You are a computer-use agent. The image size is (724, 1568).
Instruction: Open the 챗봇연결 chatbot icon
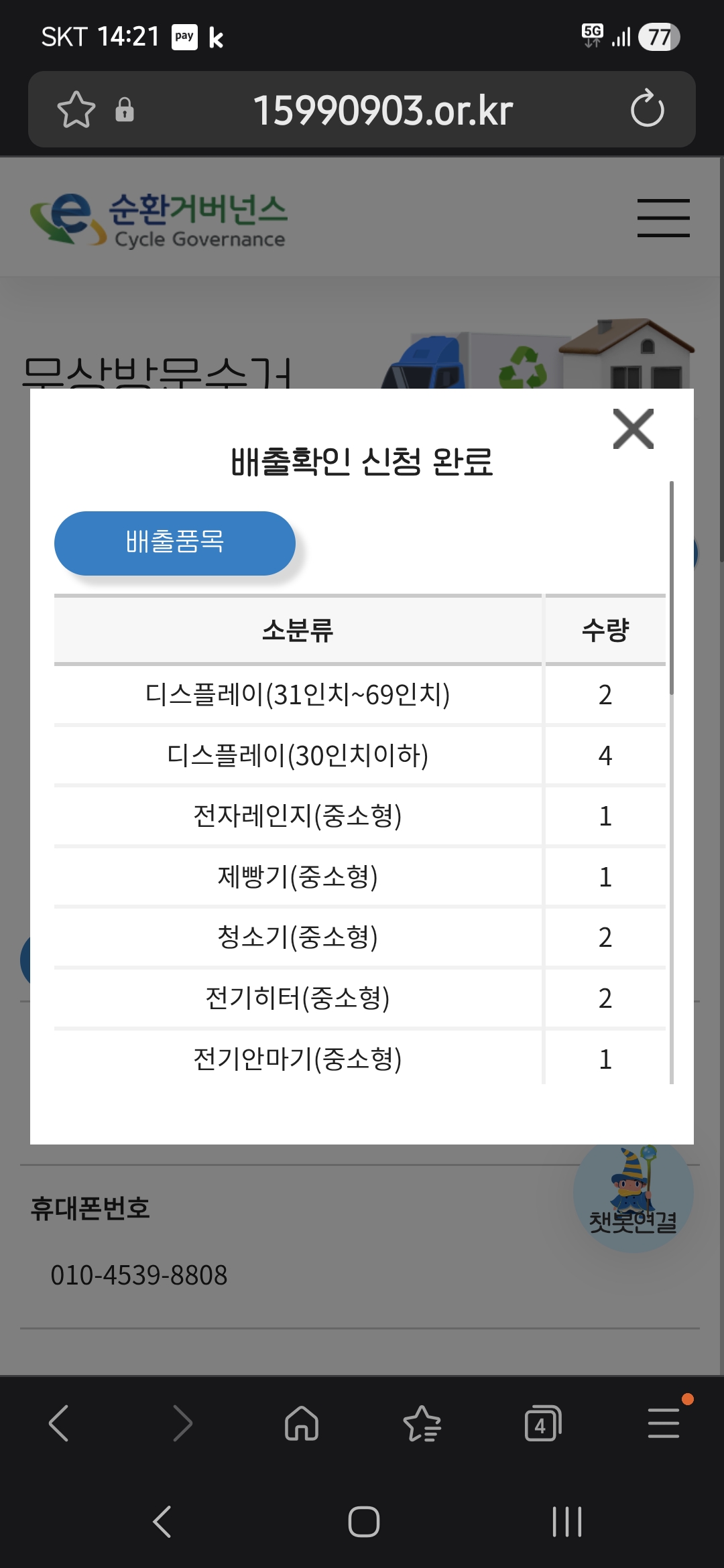[633, 1196]
